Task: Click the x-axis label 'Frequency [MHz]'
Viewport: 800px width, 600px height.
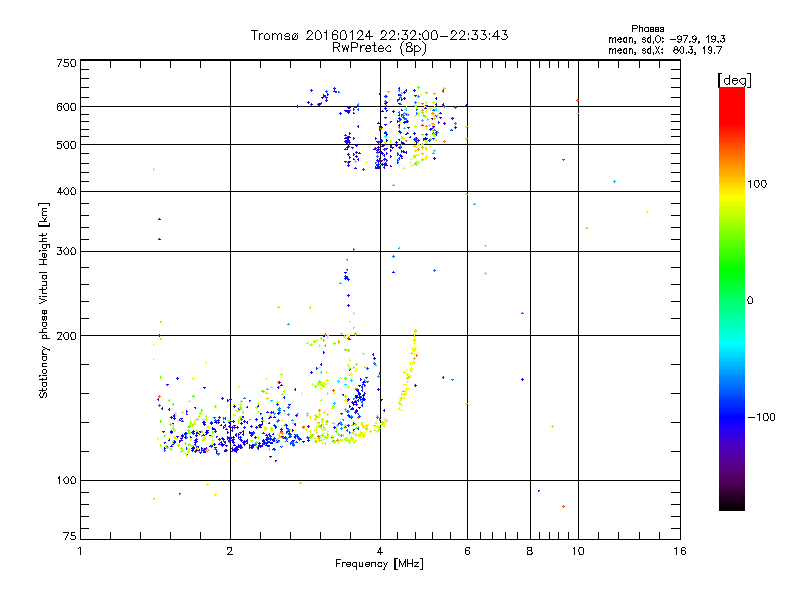Action: (x=379, y=564)
